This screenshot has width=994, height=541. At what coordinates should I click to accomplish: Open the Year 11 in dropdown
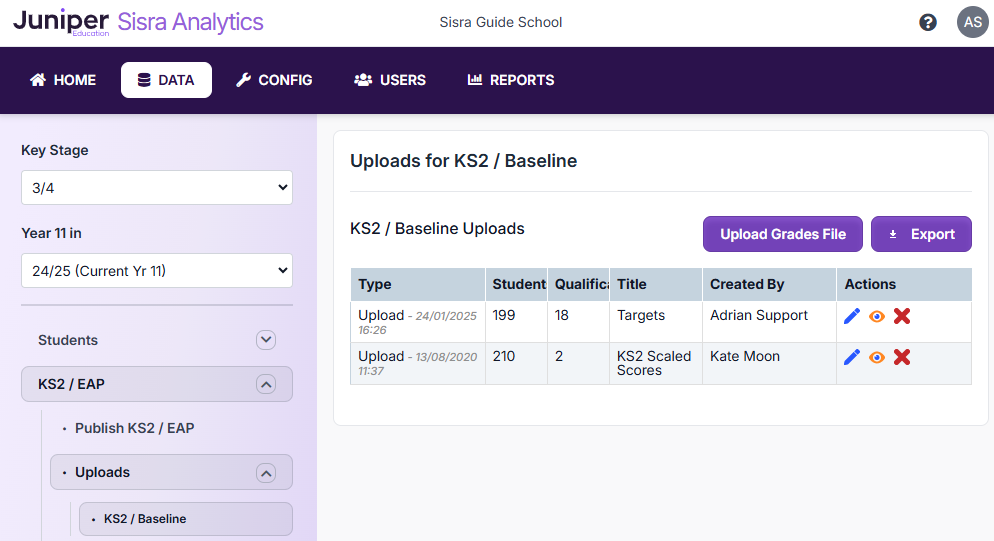157,270
